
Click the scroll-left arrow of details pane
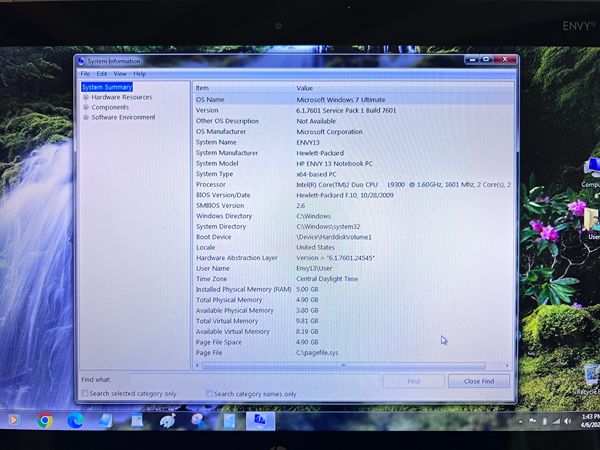(x=197, y=366)
